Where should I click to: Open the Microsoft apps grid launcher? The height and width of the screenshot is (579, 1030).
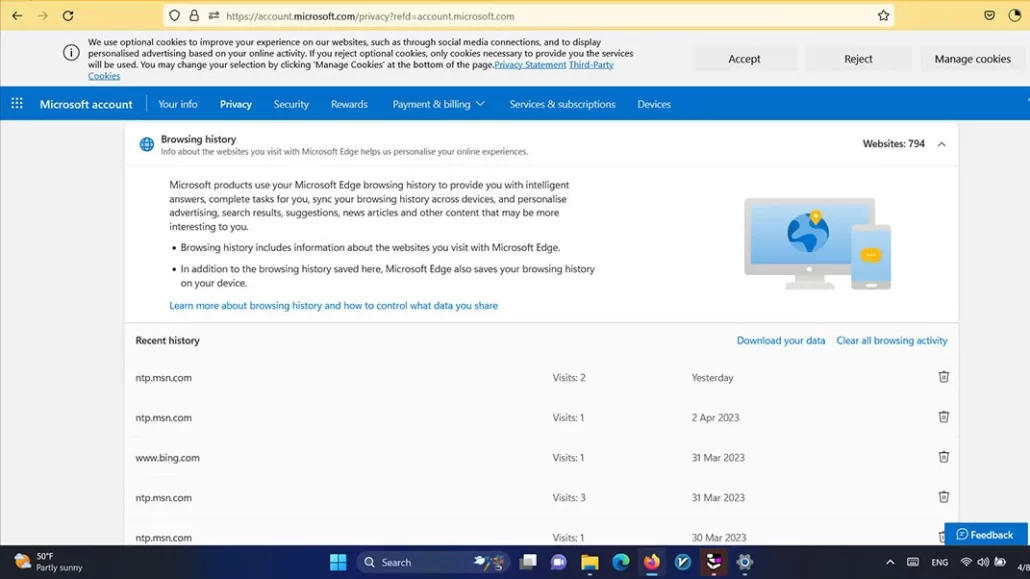[17, 104]
